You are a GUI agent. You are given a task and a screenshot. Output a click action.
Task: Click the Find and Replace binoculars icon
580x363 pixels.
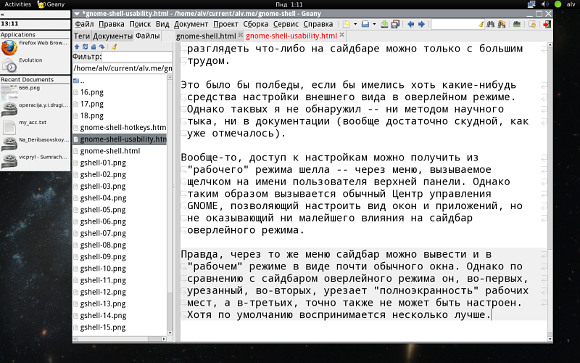(502, 24)
